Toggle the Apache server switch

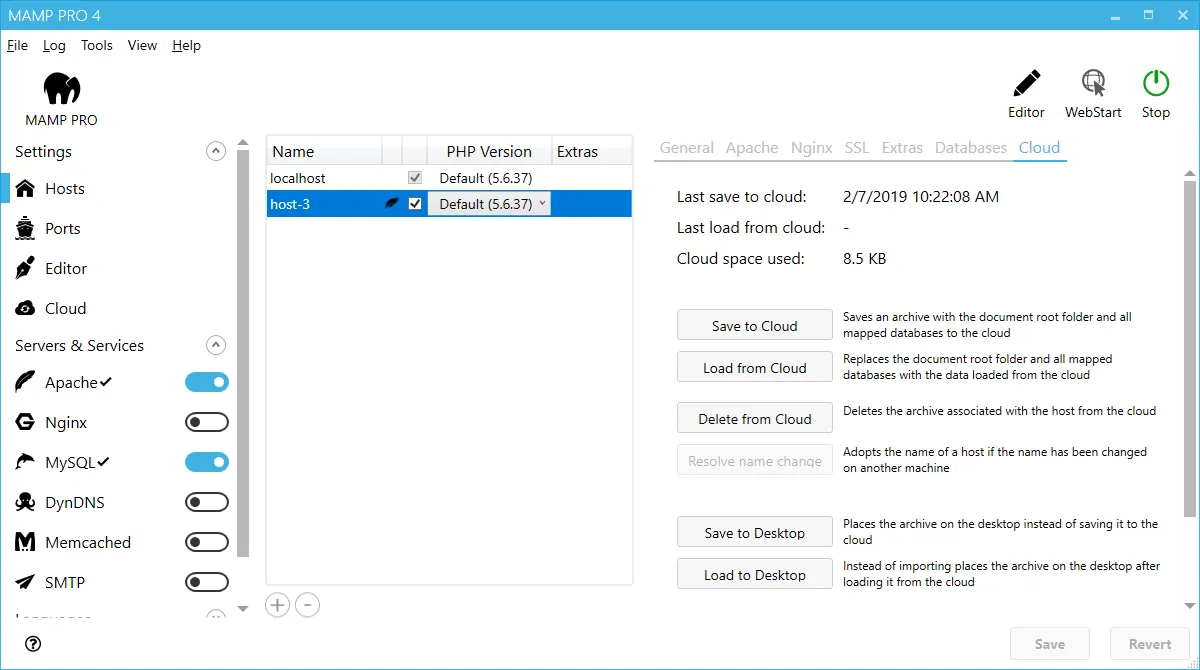click(207, 382)
